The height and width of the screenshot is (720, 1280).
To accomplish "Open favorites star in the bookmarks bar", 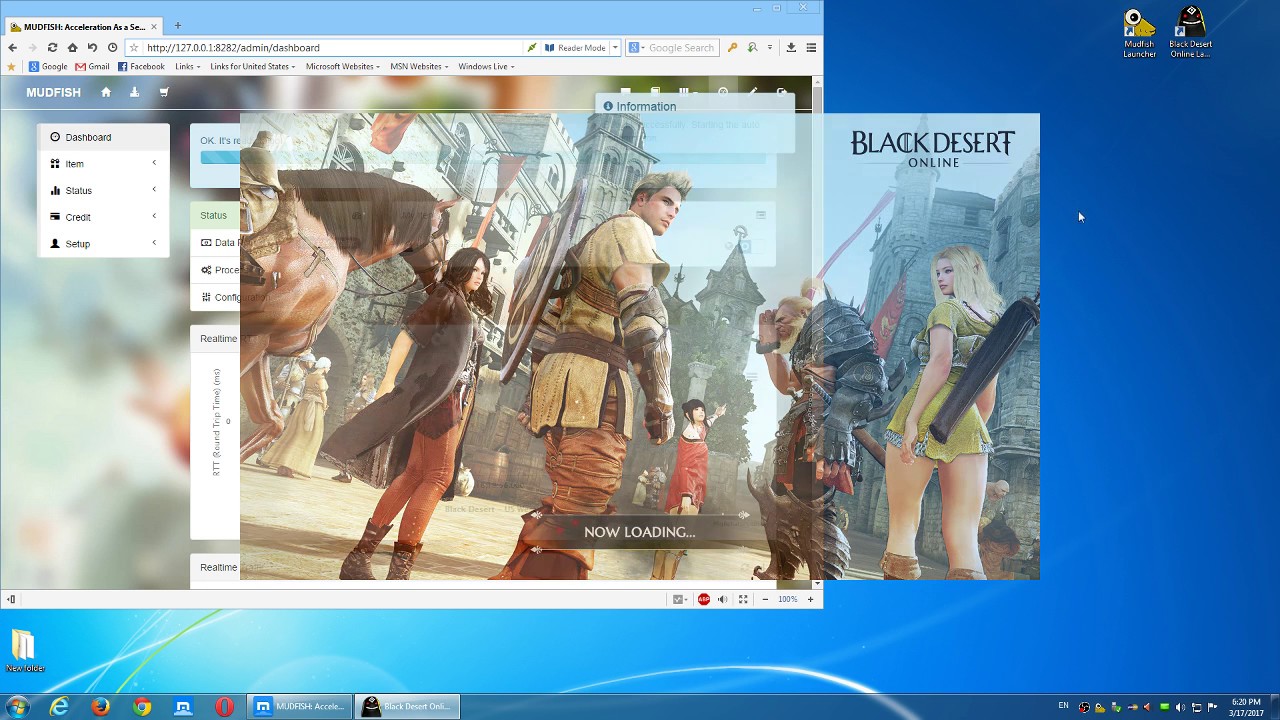I will tap(12, 66).
